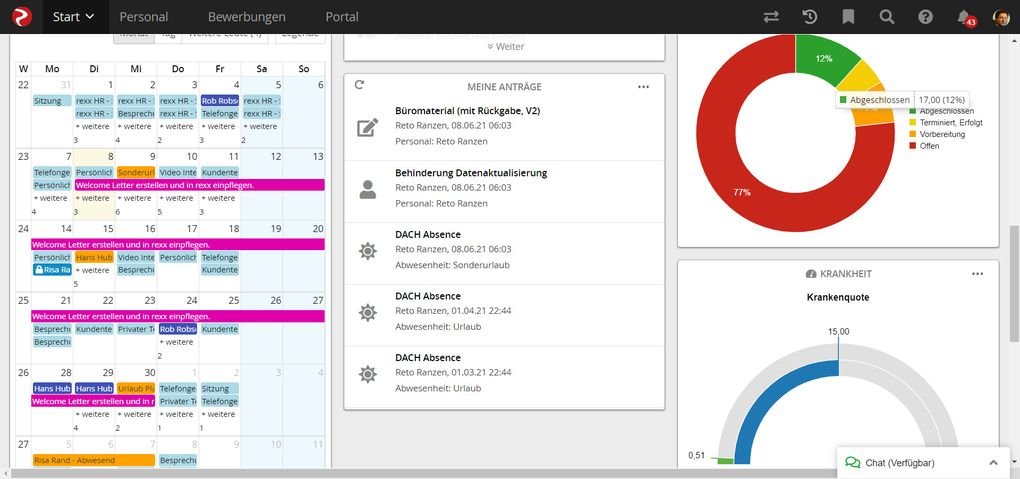Open the history clock icon
This screenshot has height=479, width=1020.
click(x=810, y=17)
